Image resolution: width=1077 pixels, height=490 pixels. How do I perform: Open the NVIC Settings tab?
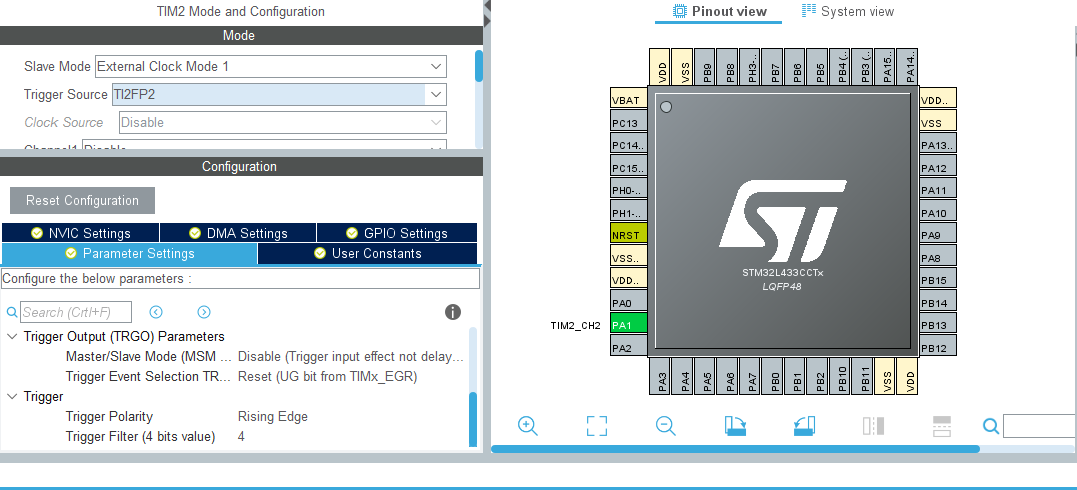point(80,233)
